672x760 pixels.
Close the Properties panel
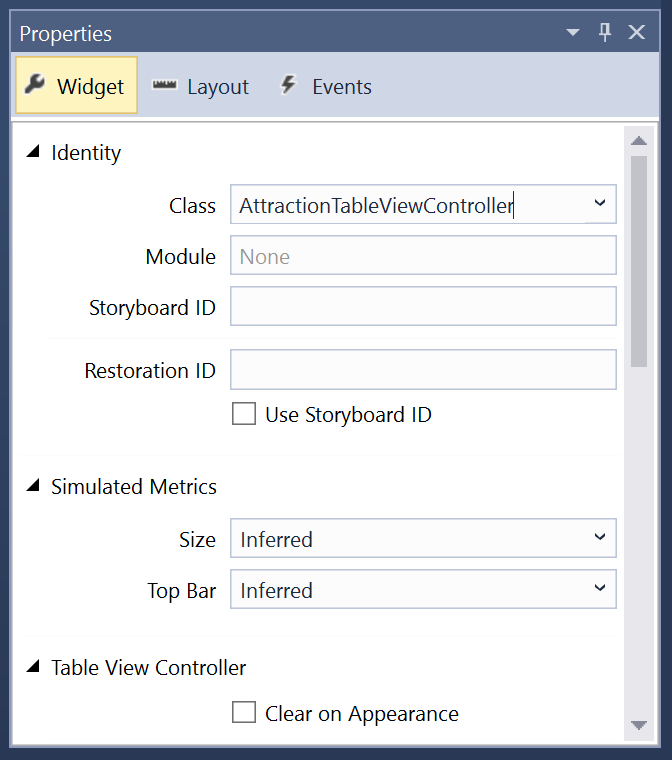tap(637, 32)
